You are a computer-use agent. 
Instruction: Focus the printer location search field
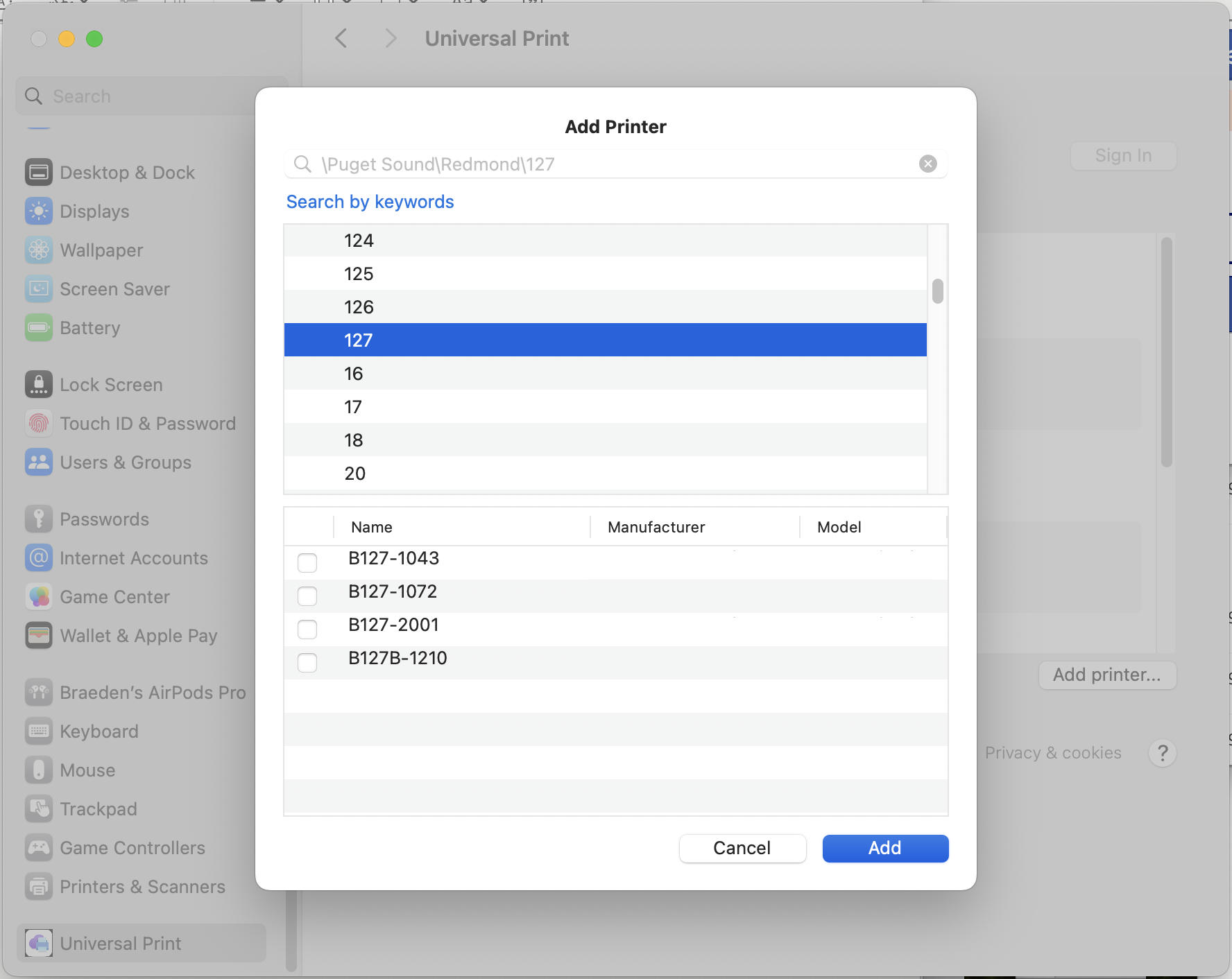tap(615, 164)
